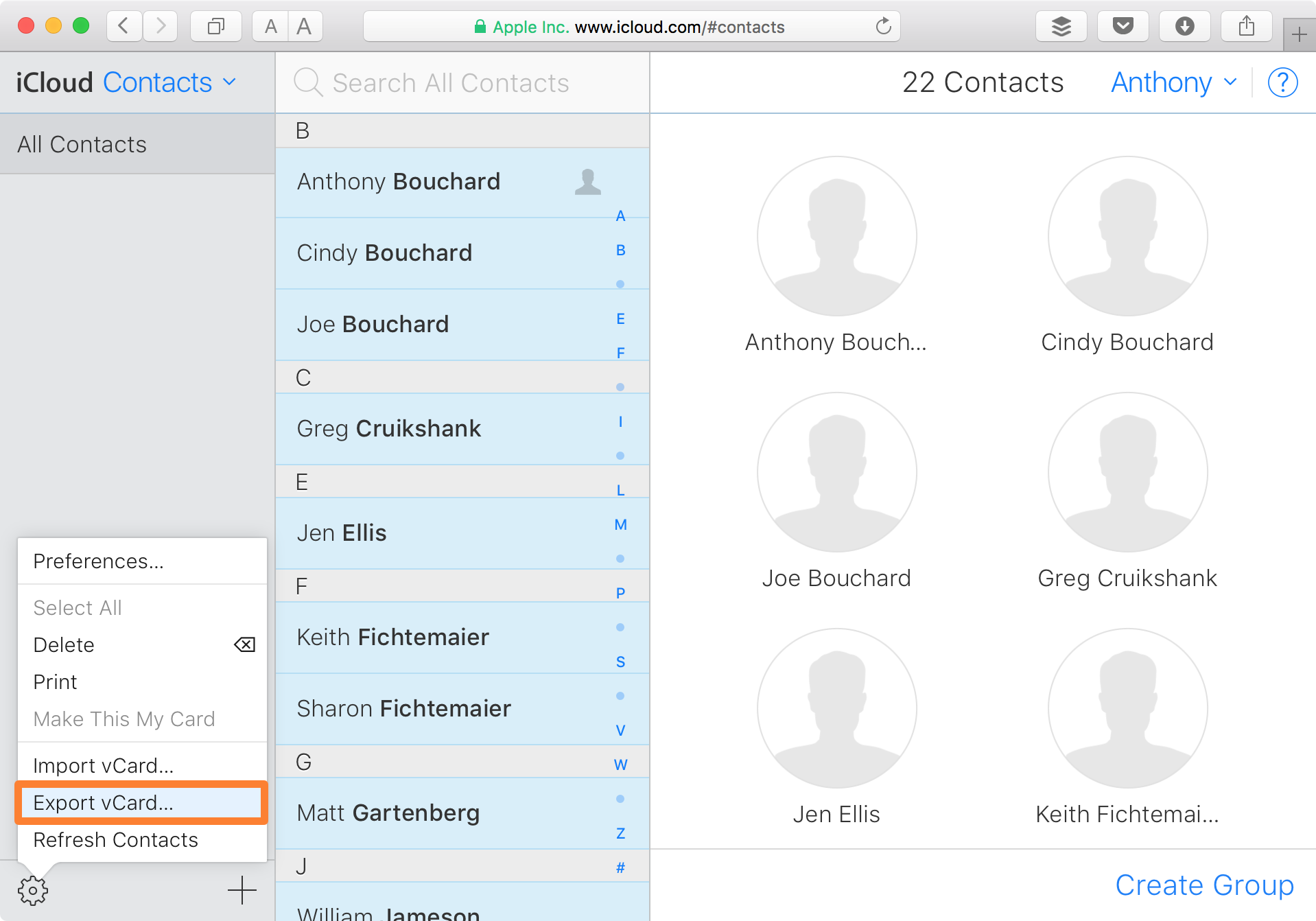Jump to letter L in index
This screenshot has width=1316, height=921.
pos(620,491)
